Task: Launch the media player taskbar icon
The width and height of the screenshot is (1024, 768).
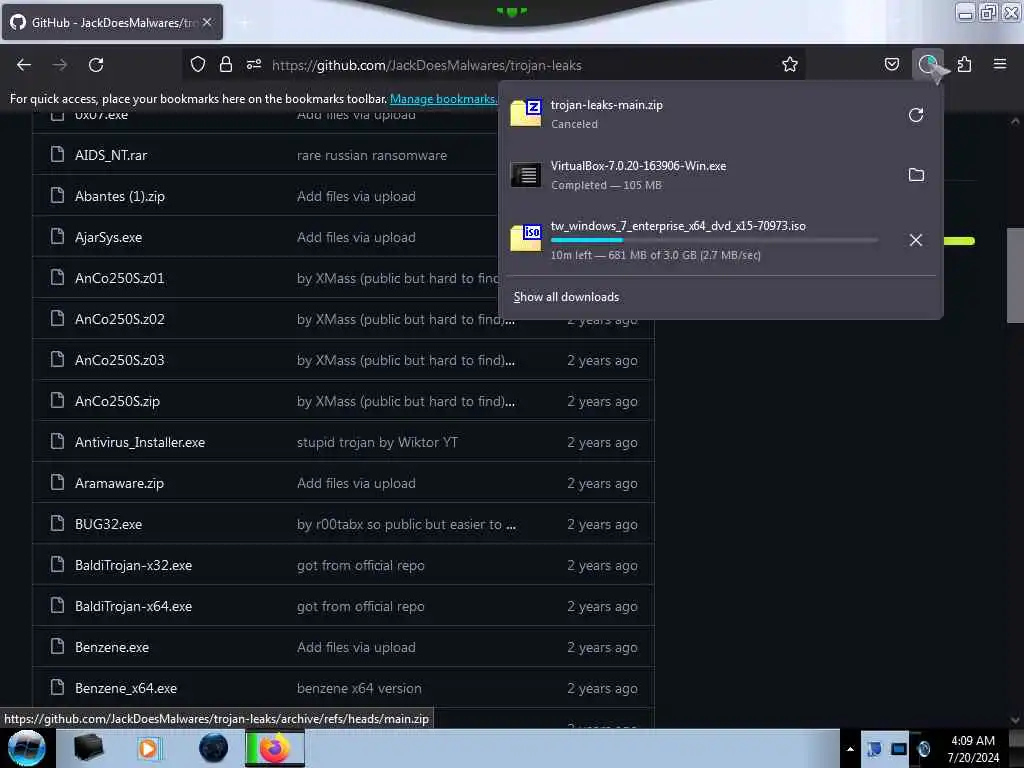Action: [148, 748]
